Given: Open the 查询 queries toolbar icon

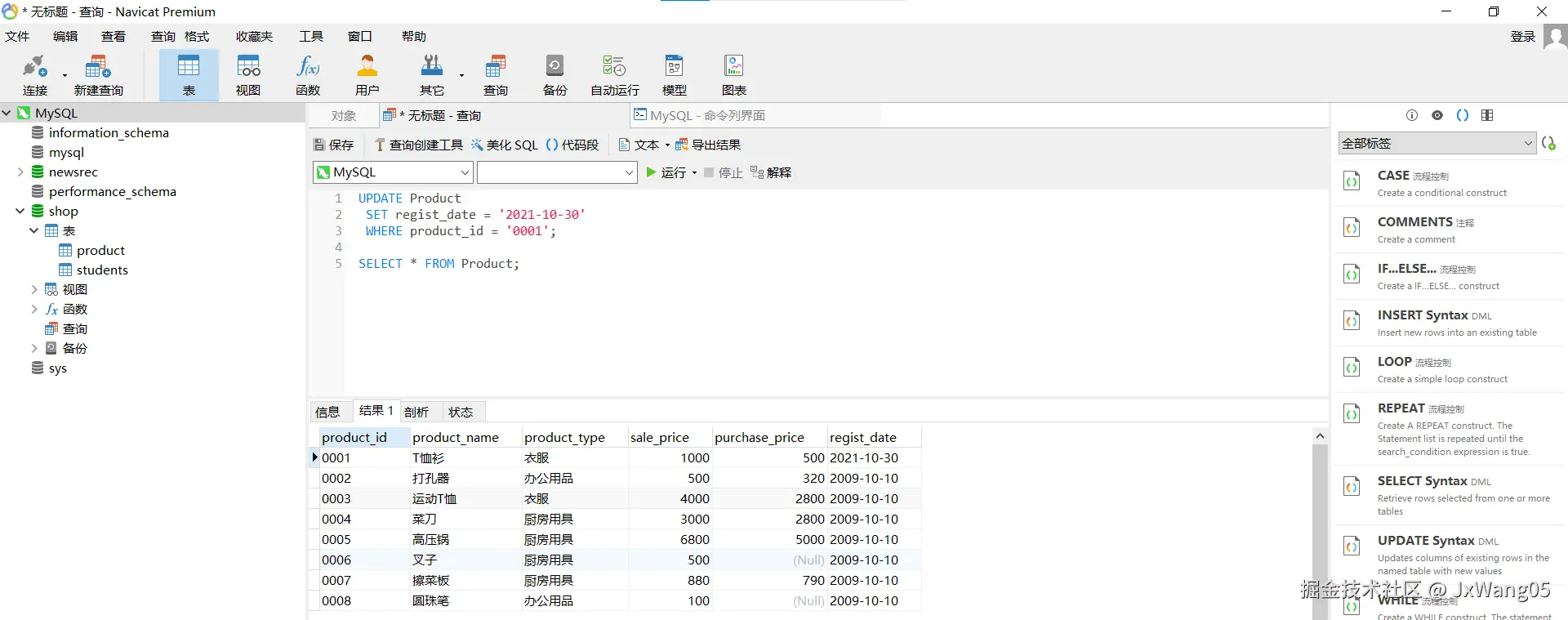Looking at the screenshot, I should (x=496, y=75).
